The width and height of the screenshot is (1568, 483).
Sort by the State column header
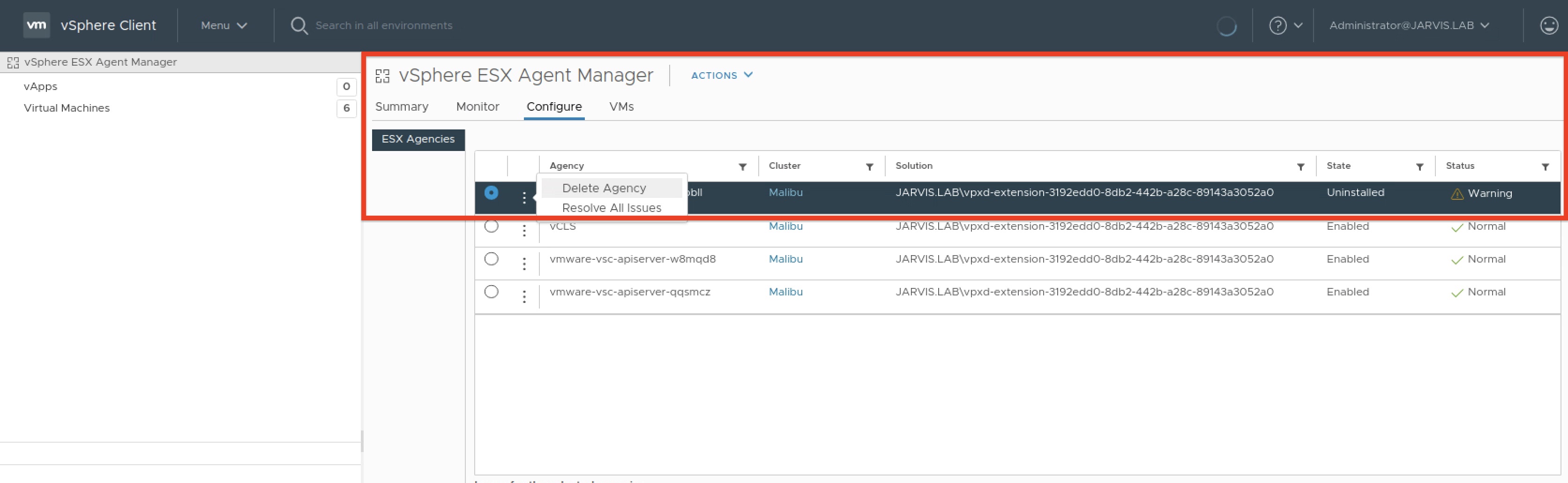point(1338,166)
